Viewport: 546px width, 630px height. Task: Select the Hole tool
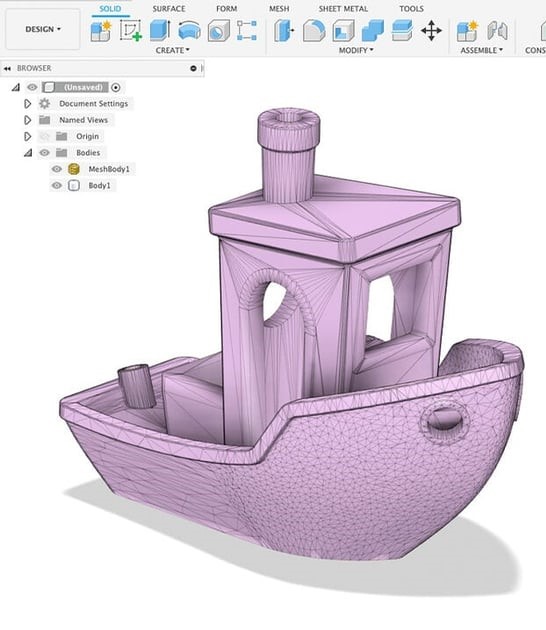click(x=219, y=31)
